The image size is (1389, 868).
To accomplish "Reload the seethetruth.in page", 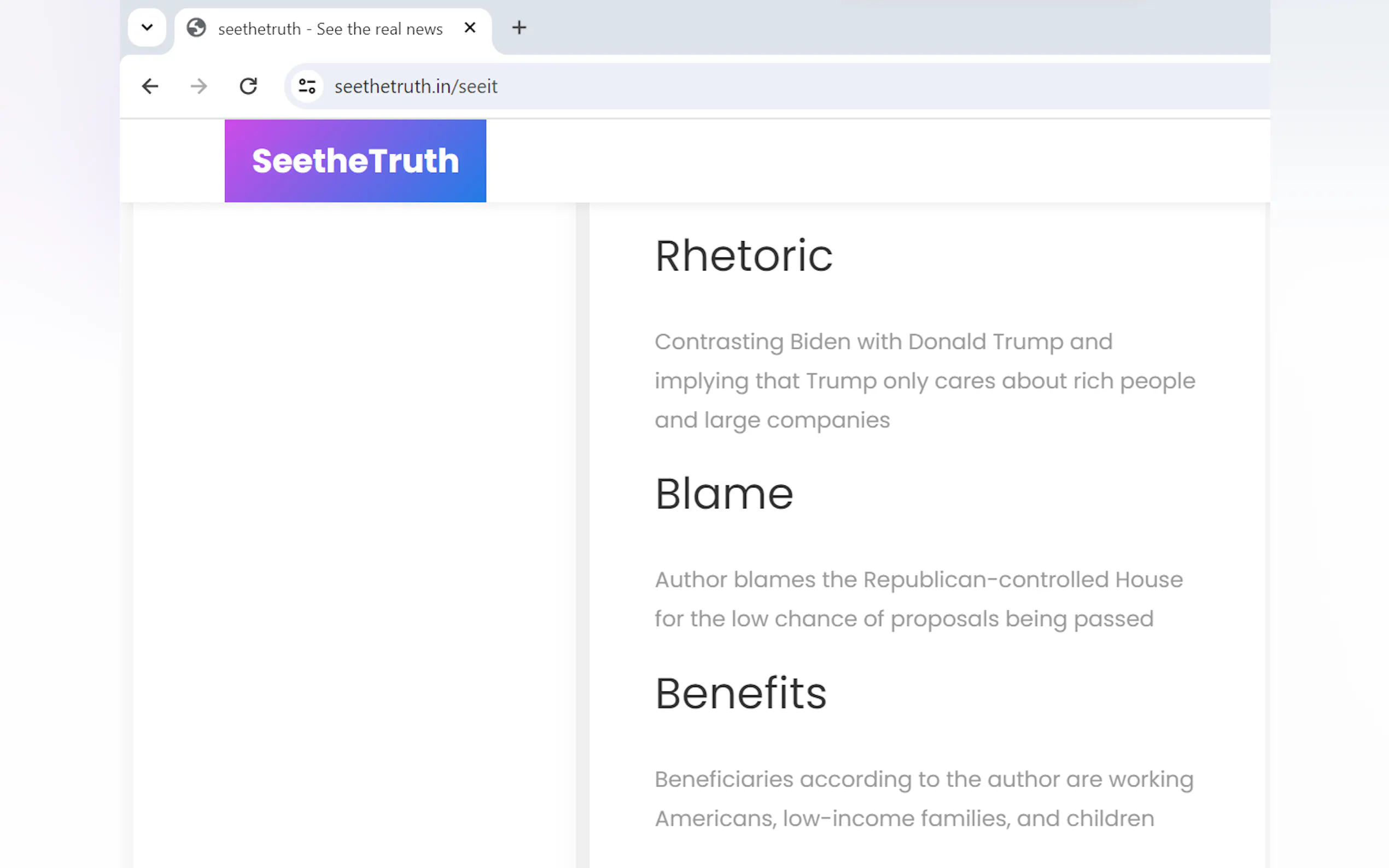I will [248, 86].
